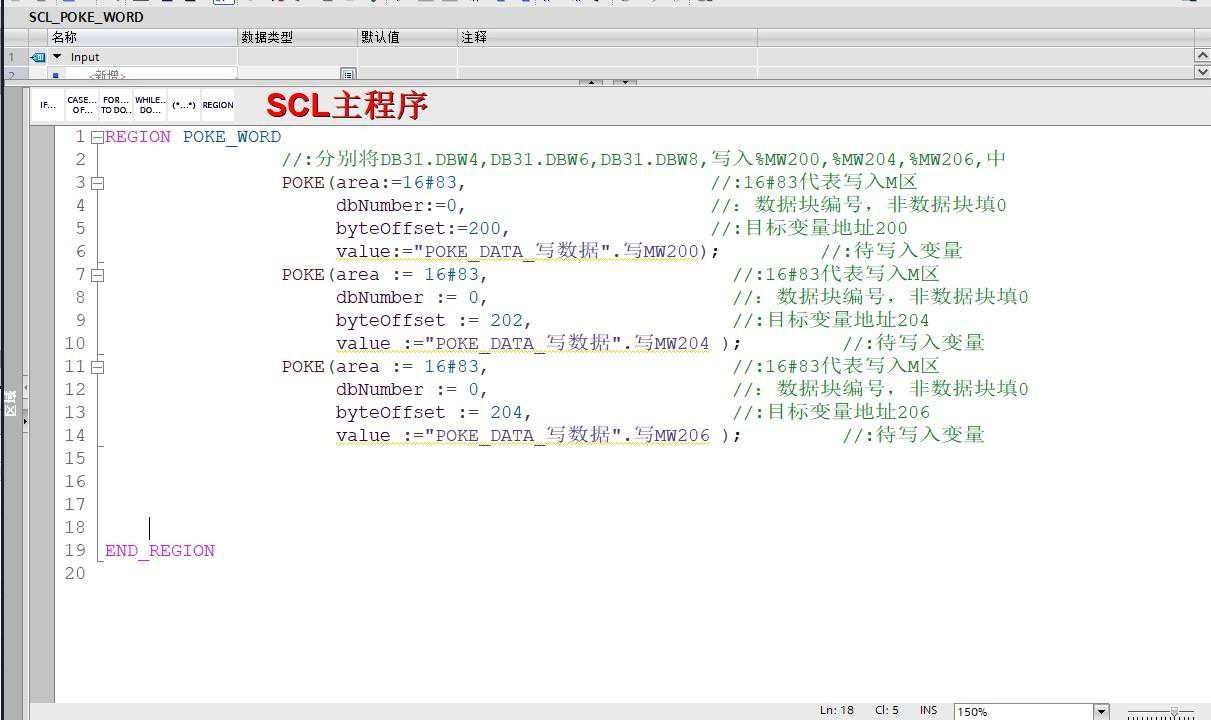
Task: Insert a (*...*) comment block
Action: (x=184, y=105)
